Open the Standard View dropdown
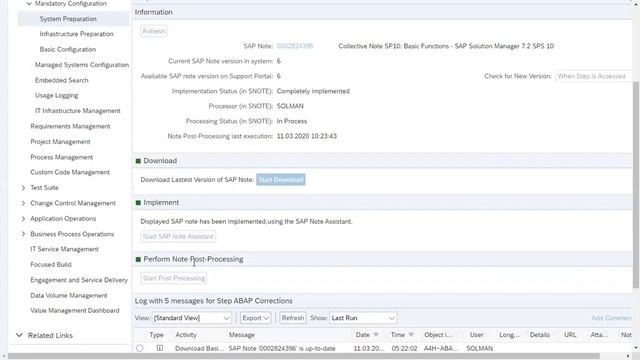Screen dimensions: 640x360 click(x=191, y=318)
